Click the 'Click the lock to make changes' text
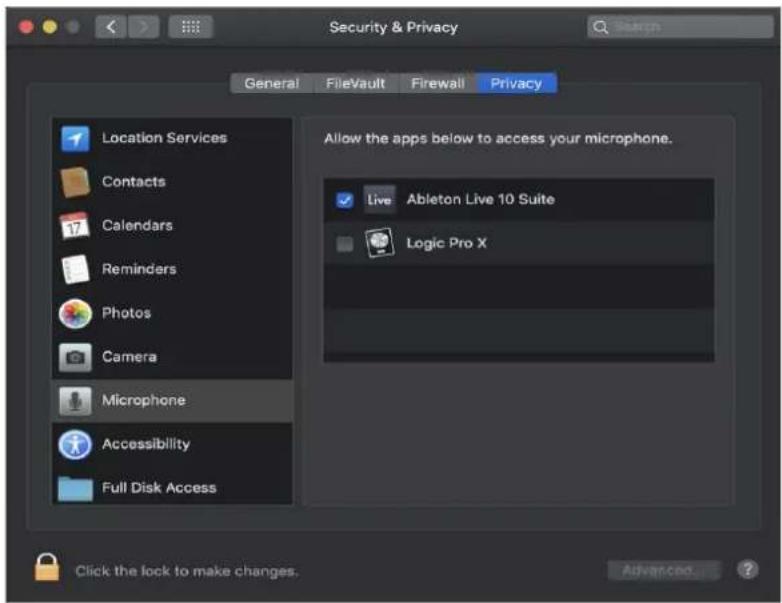 point(187,571)
